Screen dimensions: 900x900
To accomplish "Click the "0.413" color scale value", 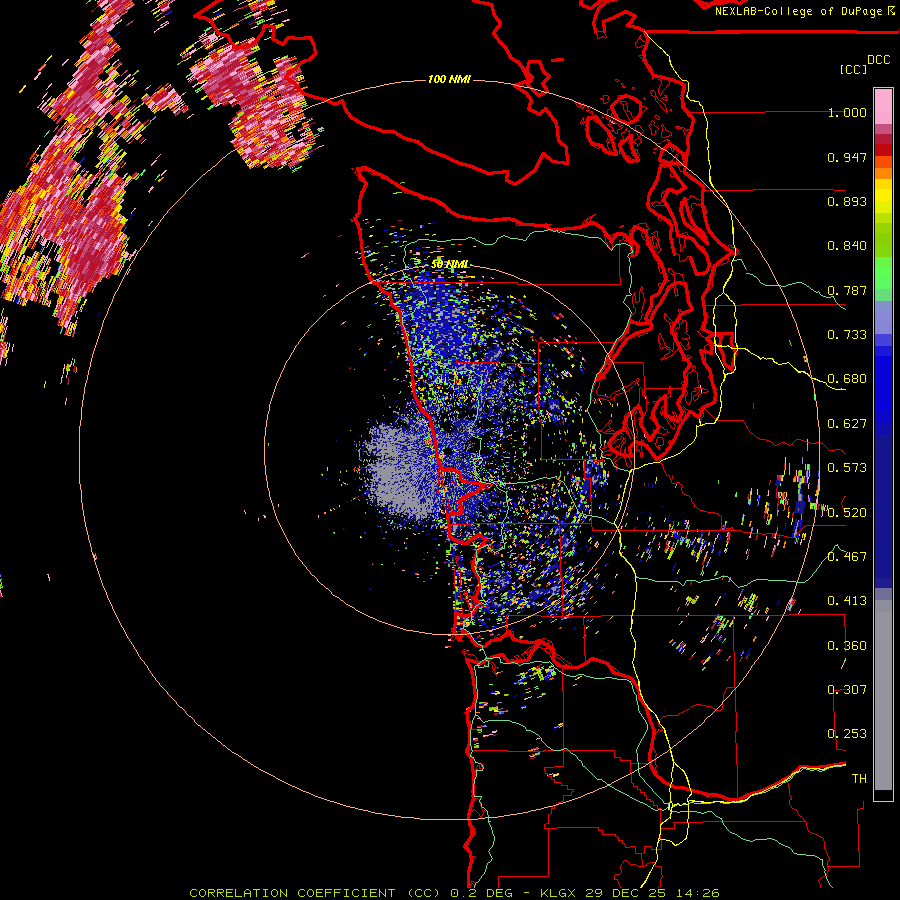I will point(847,601).
